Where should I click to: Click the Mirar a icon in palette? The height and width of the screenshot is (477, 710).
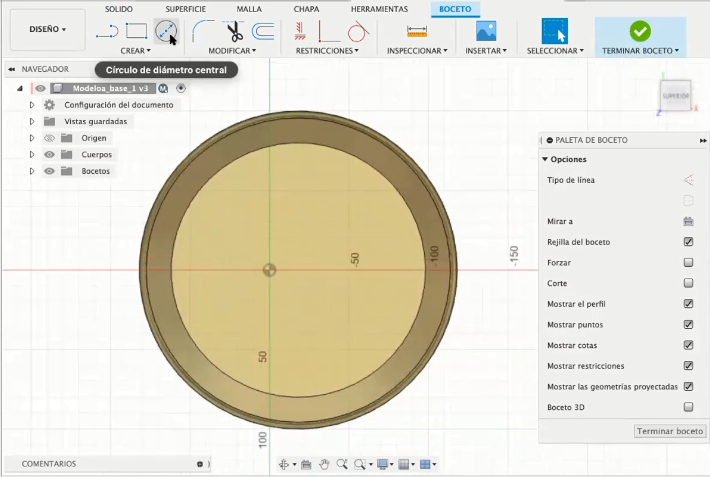[x=688, y=221]
